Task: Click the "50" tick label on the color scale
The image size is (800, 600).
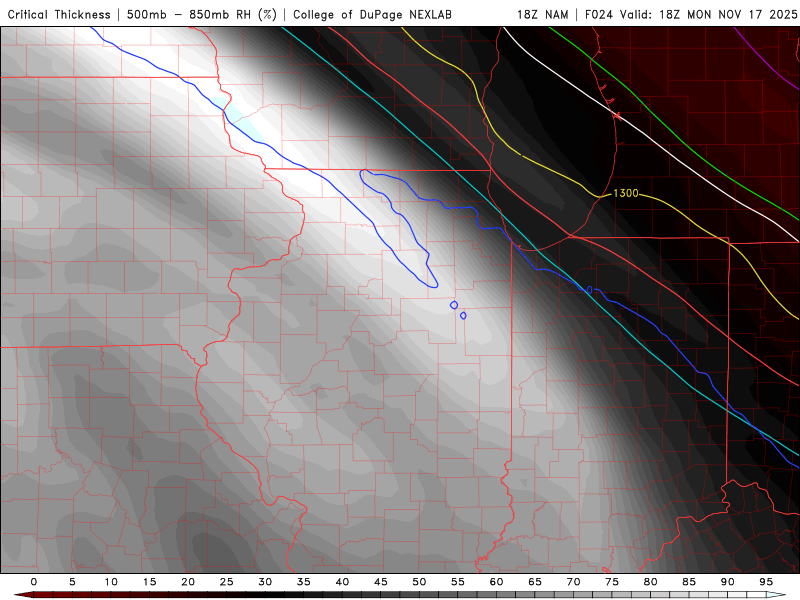Action: click(419, 582)
